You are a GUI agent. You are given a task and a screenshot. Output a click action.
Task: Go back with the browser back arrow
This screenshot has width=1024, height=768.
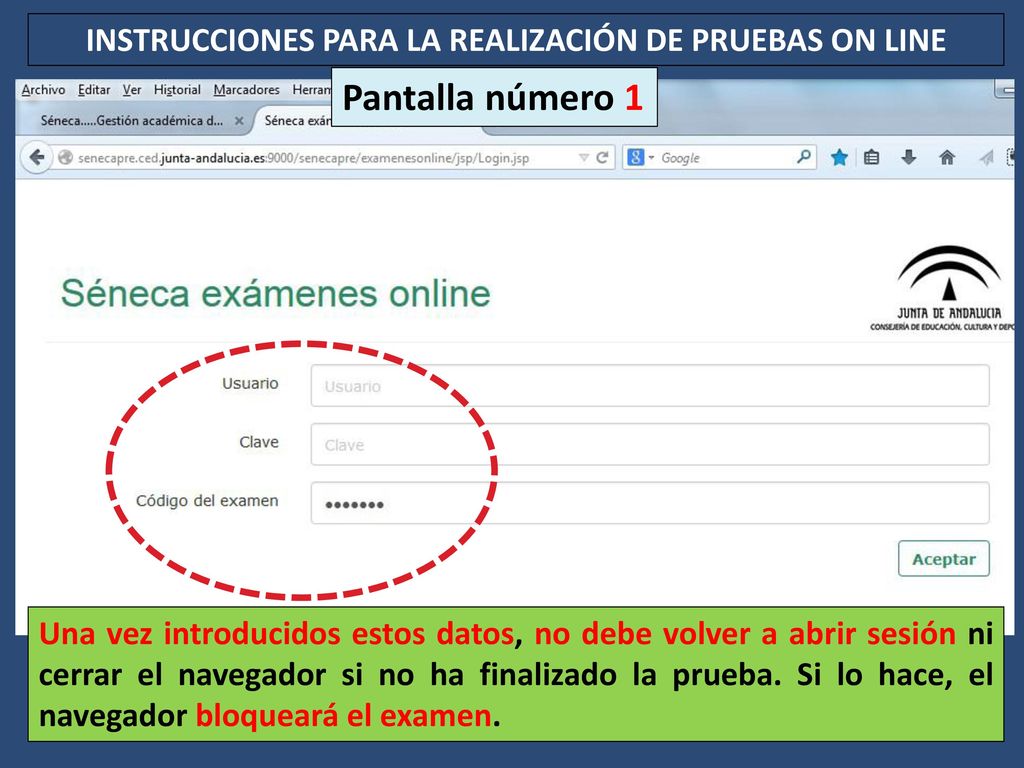point(37,157)
